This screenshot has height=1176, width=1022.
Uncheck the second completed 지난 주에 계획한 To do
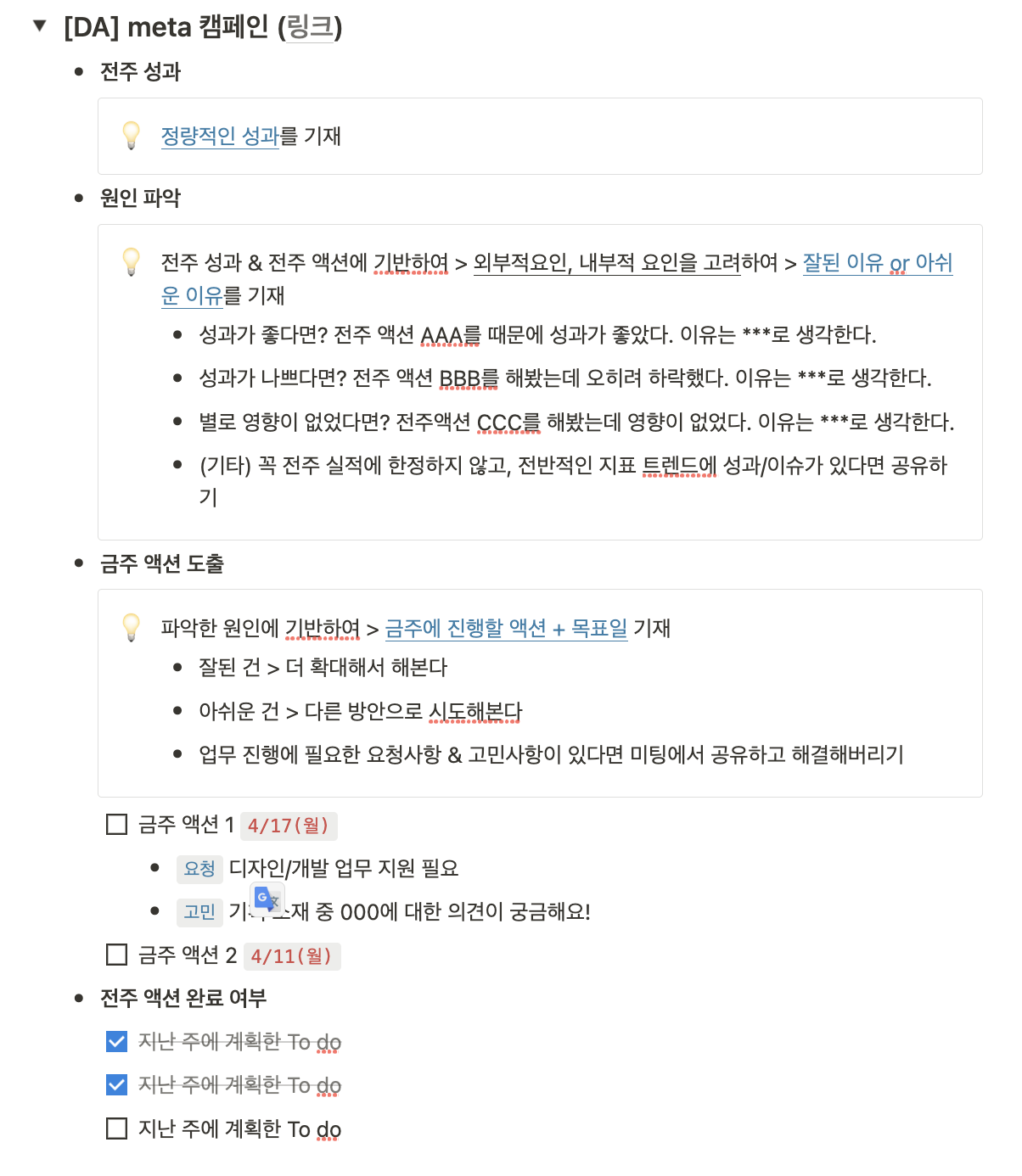(117, 1084)
